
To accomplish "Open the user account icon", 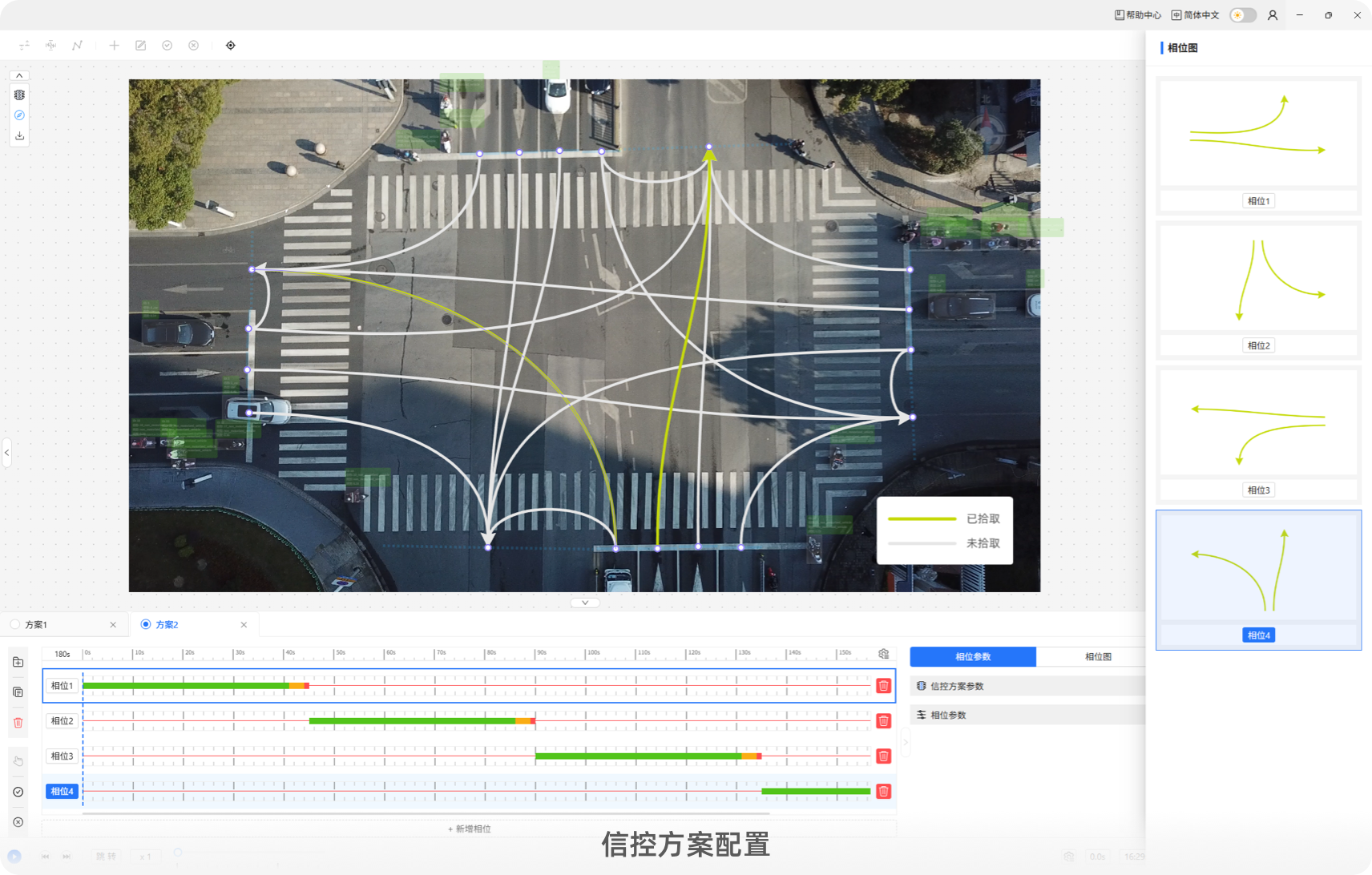I will 1273,15.
